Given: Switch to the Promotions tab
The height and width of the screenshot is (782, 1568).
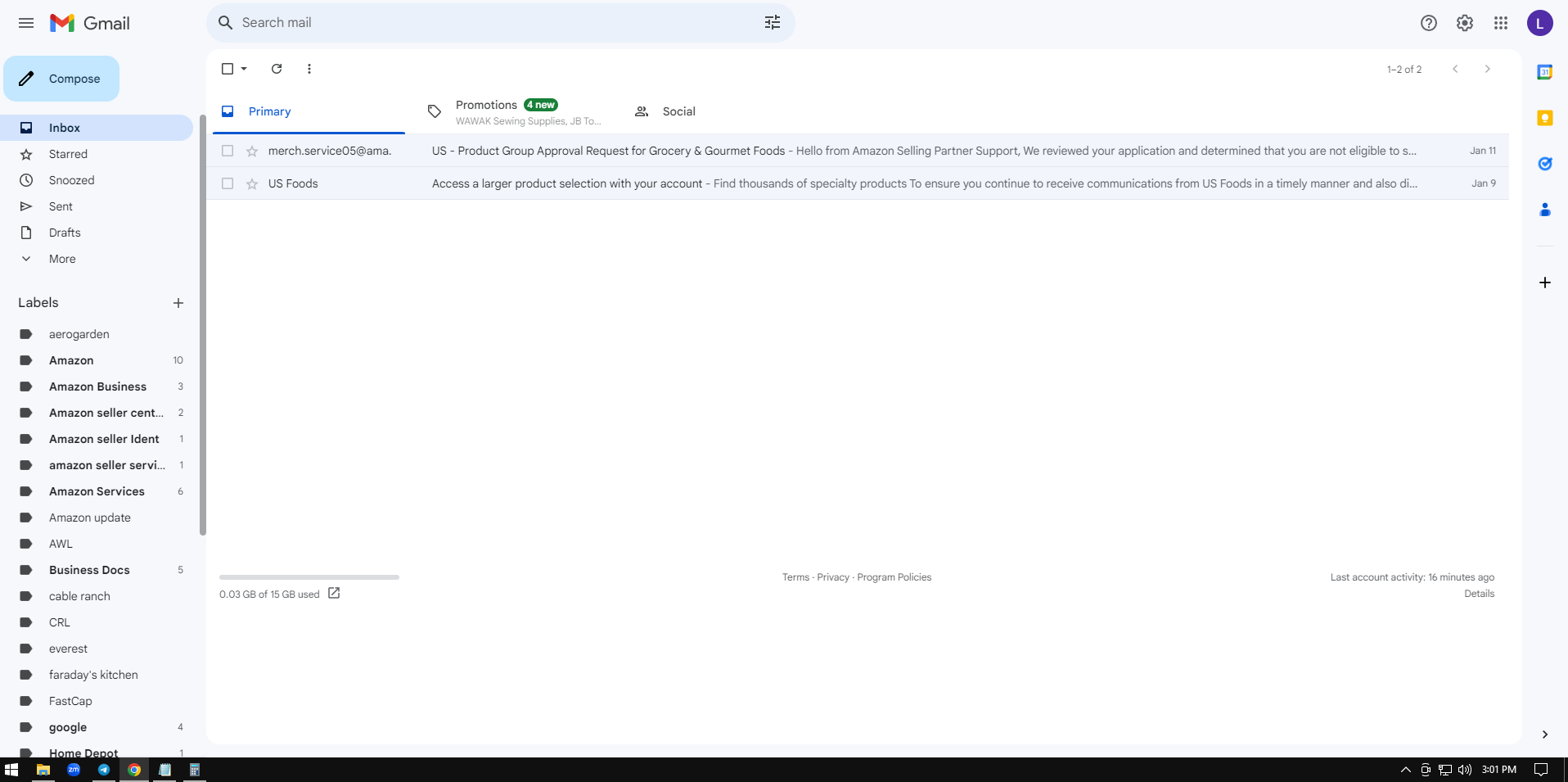Looking at the screenshot, I should click(515, 111).
